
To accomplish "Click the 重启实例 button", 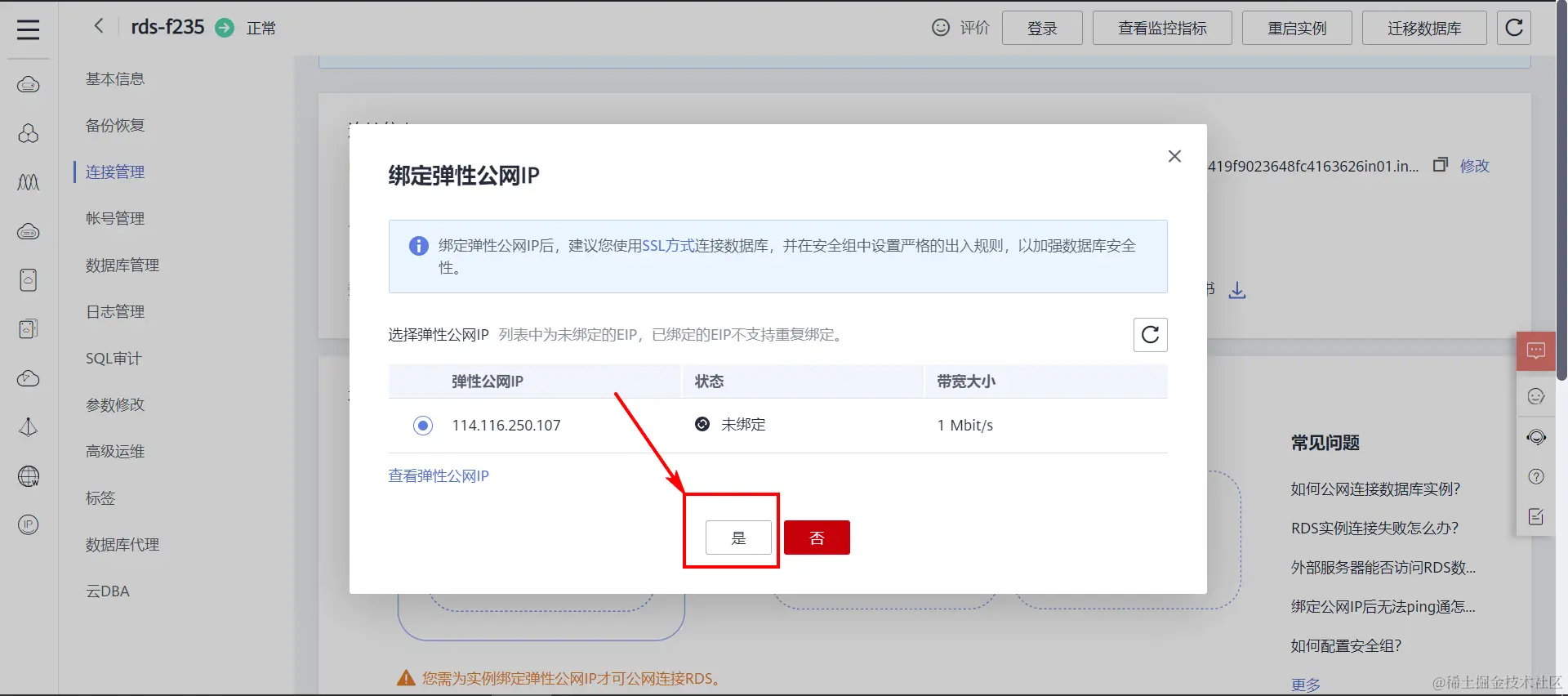I will pyautogui.click(x=1297, y=28).
